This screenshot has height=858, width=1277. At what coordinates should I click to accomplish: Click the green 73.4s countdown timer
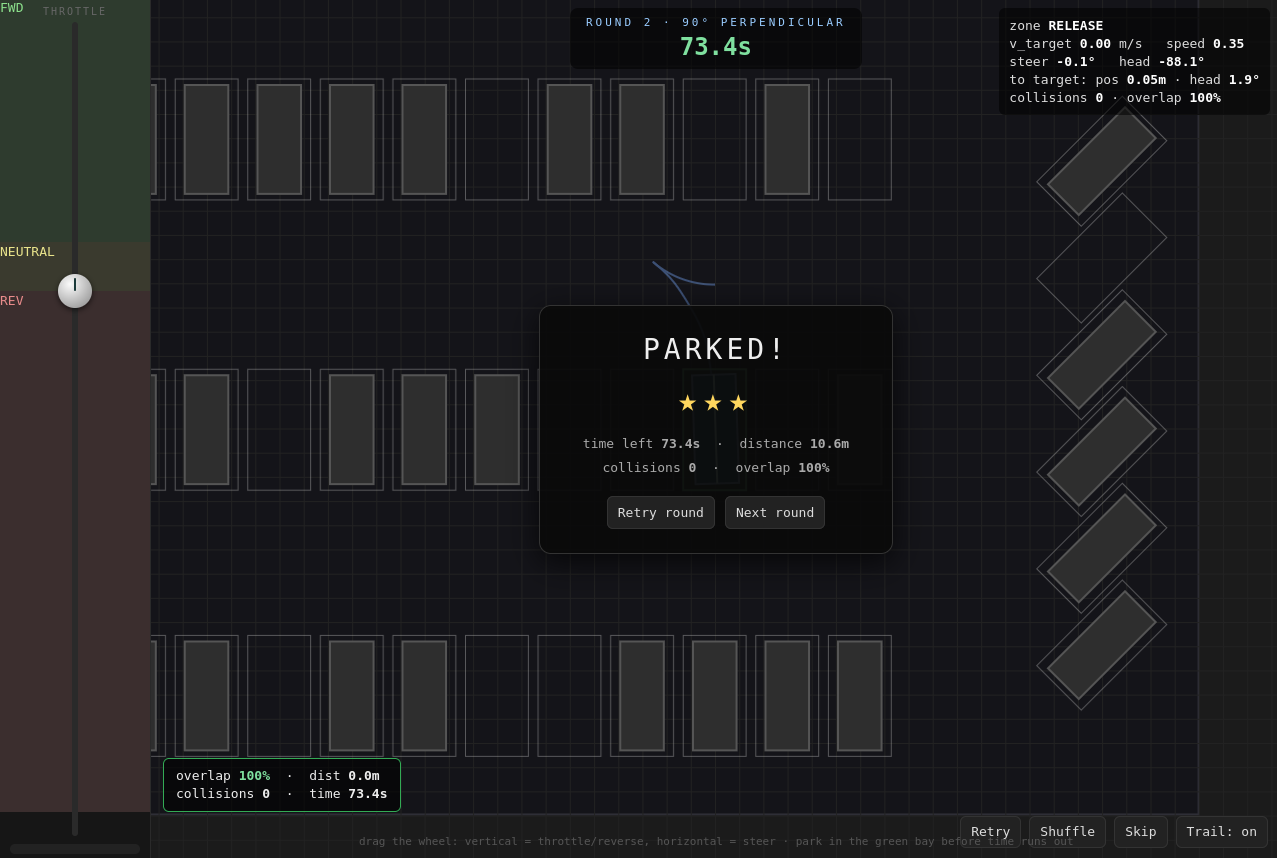coord(715,47)
